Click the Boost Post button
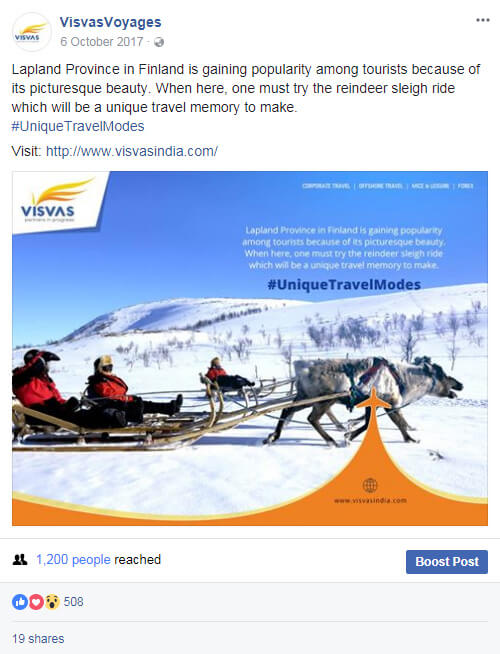The height and width of the screenshot is (654, 500). pos(447,562)
